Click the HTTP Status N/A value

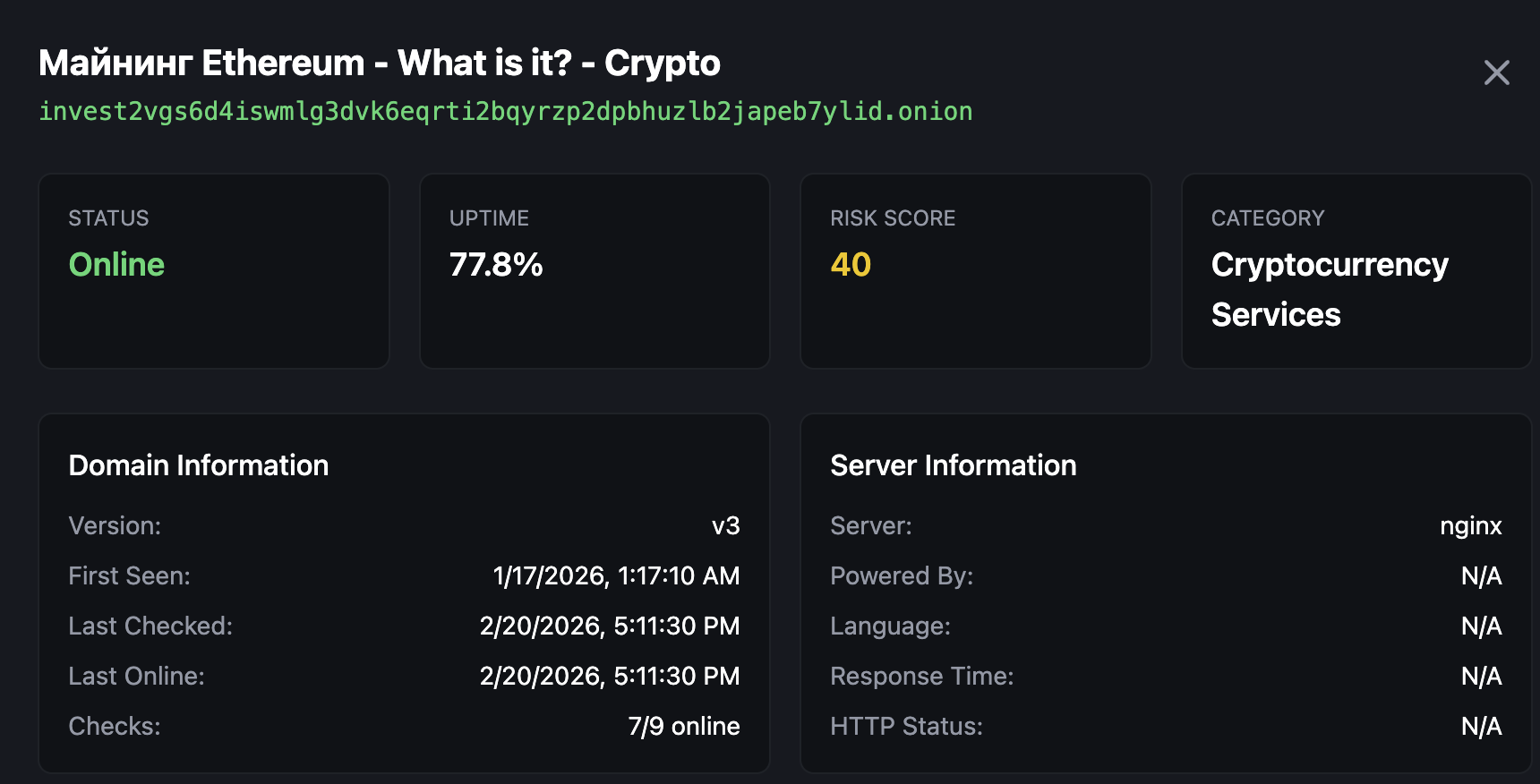click(x=1482, y=726)
